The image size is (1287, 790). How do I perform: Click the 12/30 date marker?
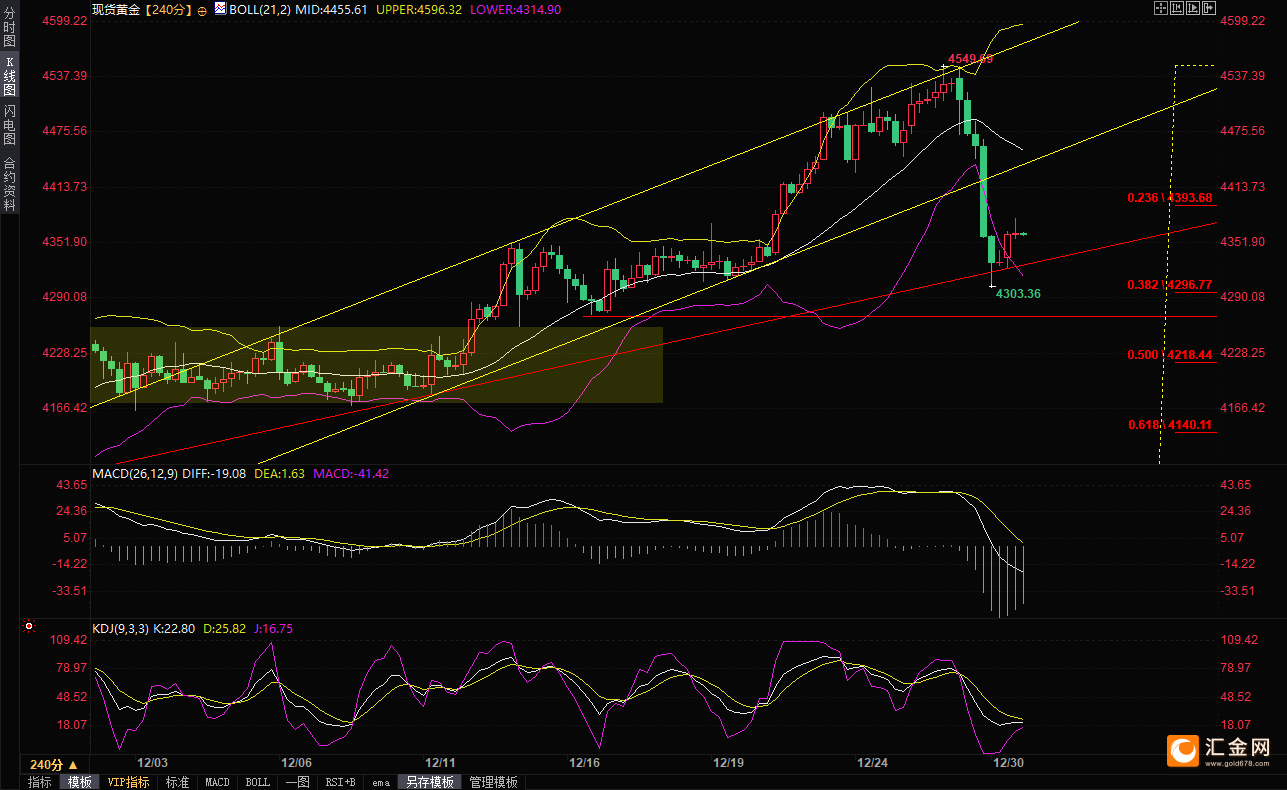pos(1008,763)
